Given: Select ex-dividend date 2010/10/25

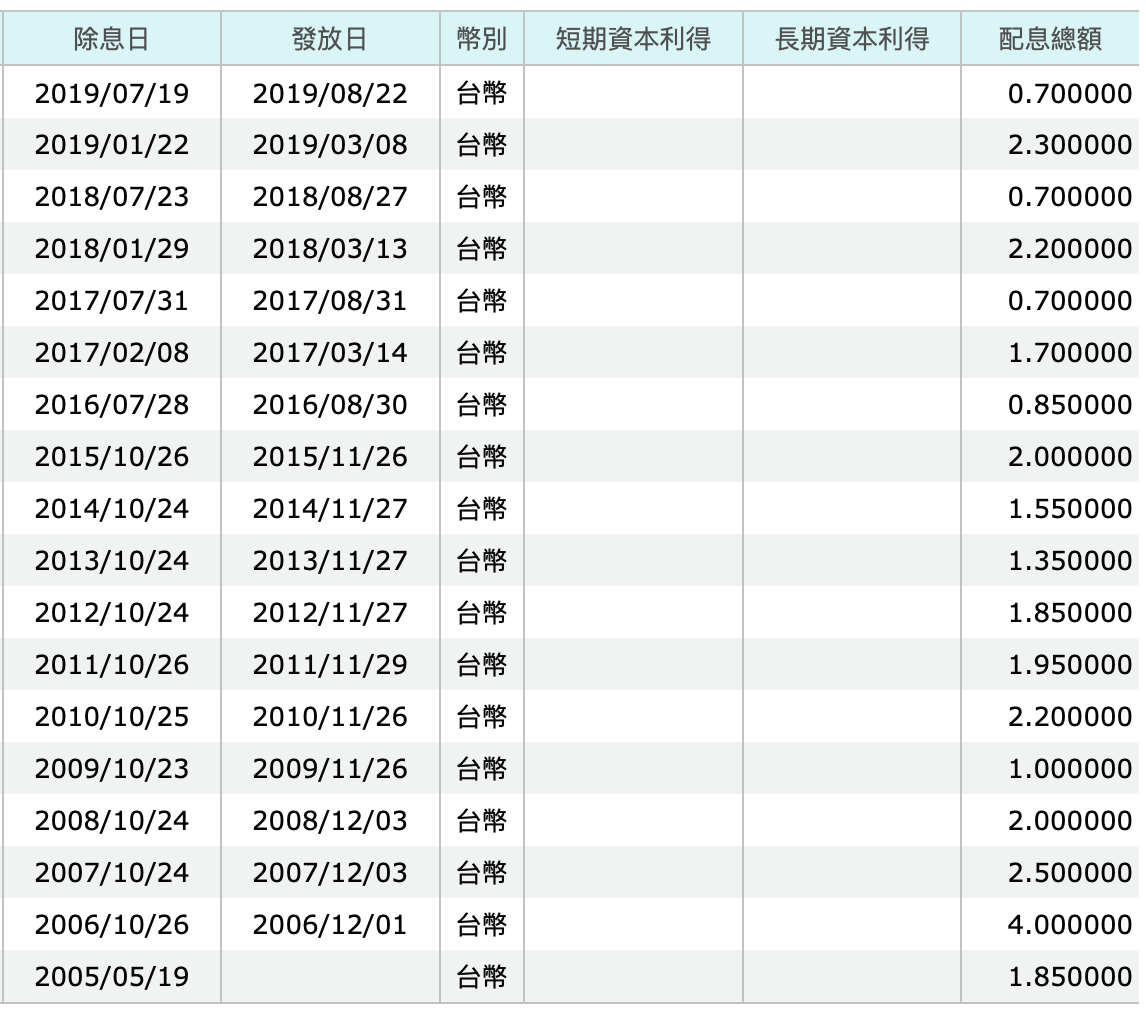Looking at the screenshot, I should [x=112, y=716].
